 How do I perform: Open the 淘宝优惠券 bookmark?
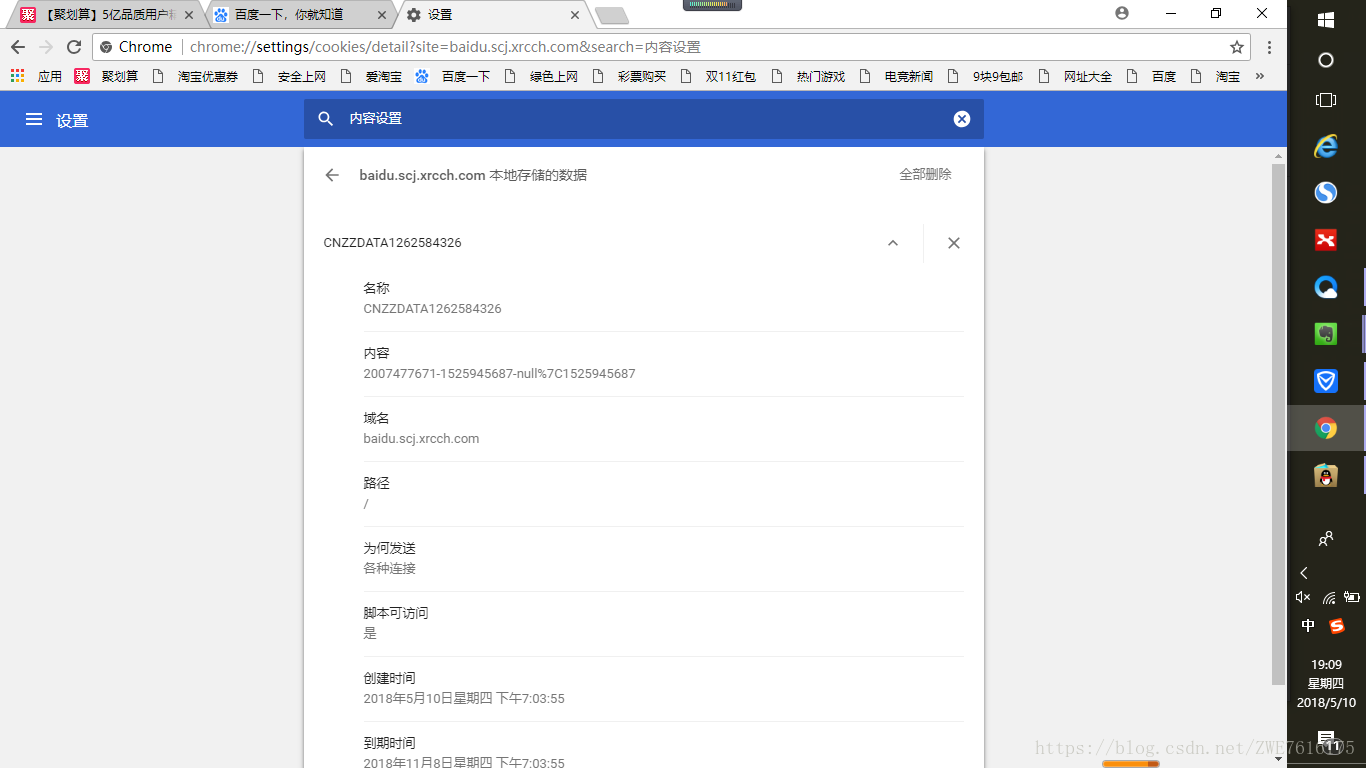pyautogui.click(x=194, y=76)
